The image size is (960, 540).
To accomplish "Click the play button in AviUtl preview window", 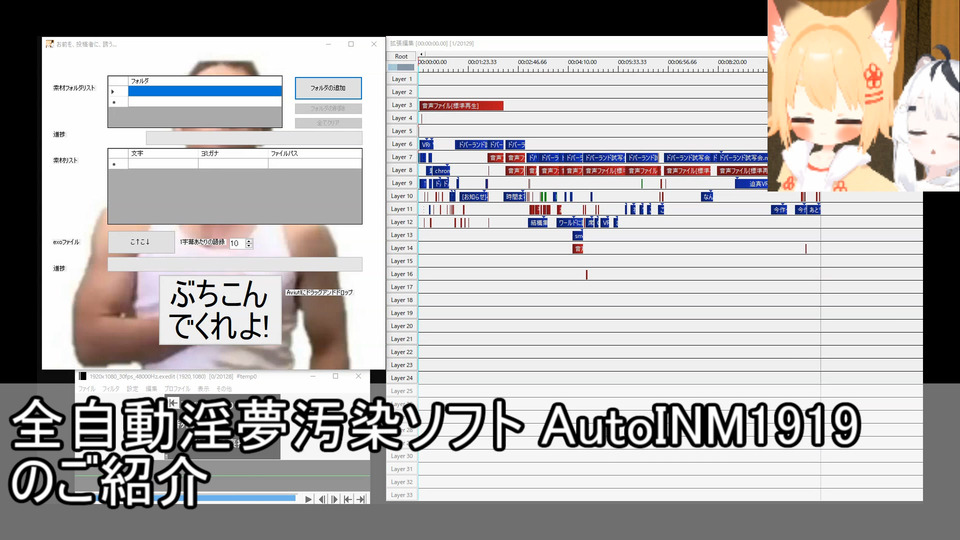I will coord(309,500).
